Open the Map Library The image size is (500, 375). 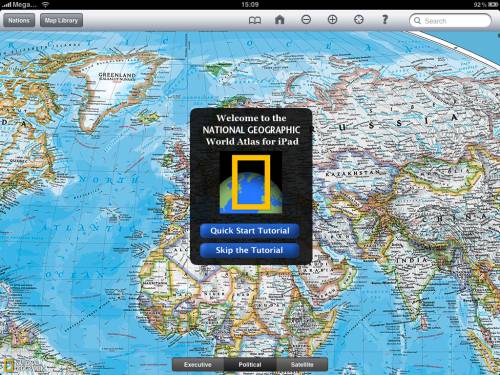tap(61, 20)
